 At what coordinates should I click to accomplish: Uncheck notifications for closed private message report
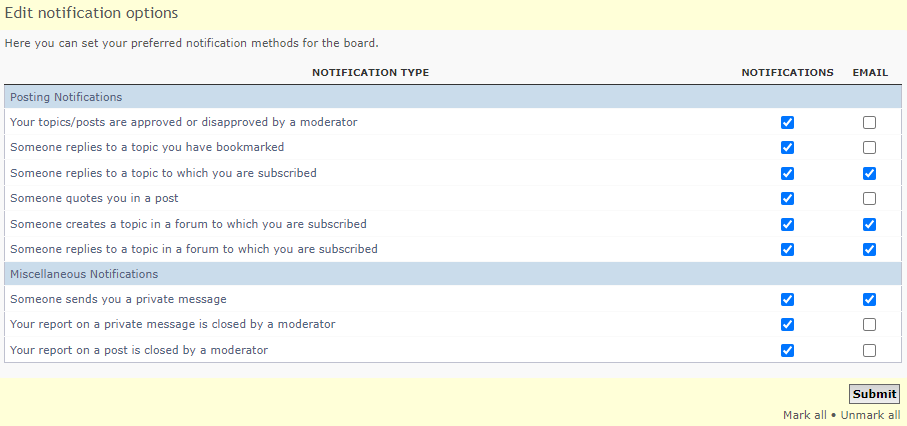click(787, 325)
